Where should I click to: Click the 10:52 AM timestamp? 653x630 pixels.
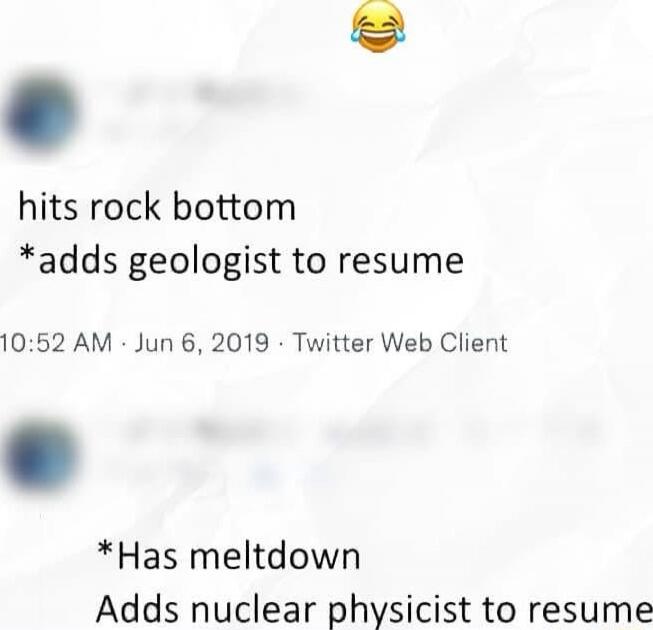click(x=56, y=343)
